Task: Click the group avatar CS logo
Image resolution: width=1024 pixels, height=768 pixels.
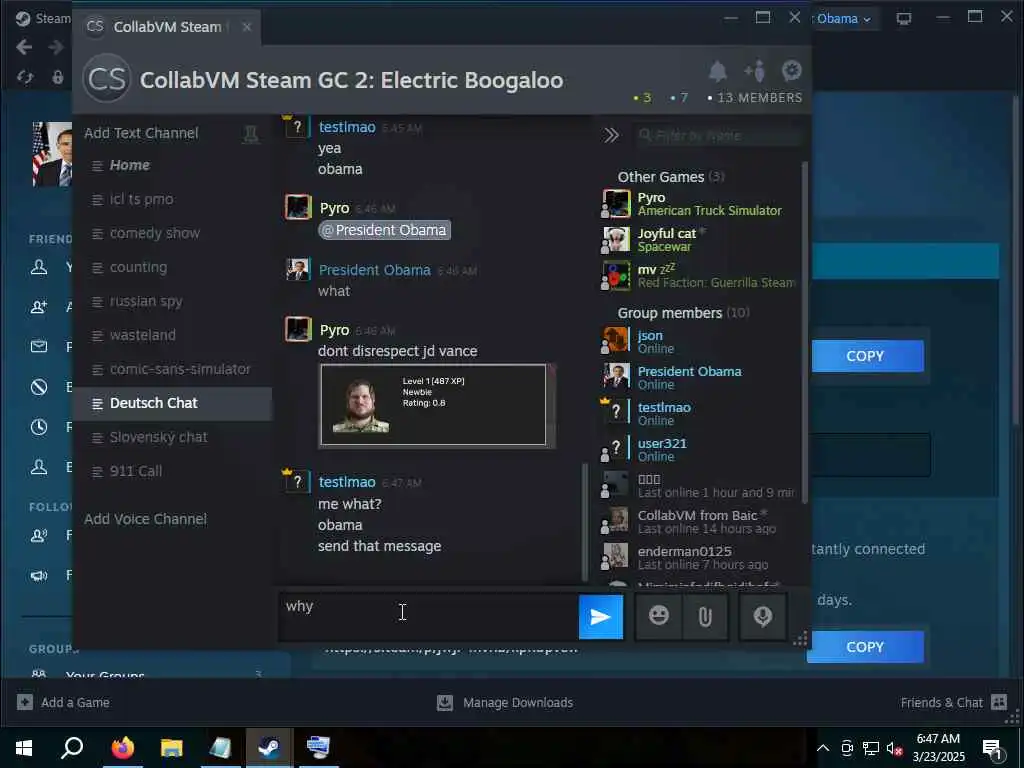Action: (x=106, y=79)
